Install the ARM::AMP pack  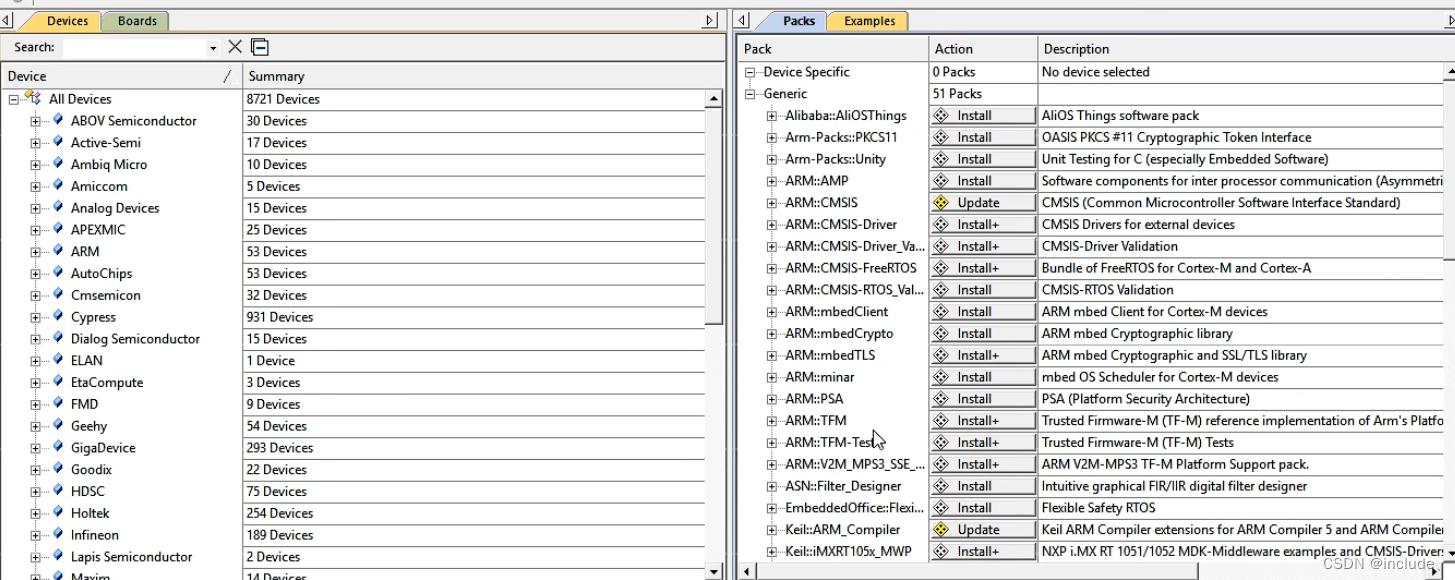coord(983,181)
